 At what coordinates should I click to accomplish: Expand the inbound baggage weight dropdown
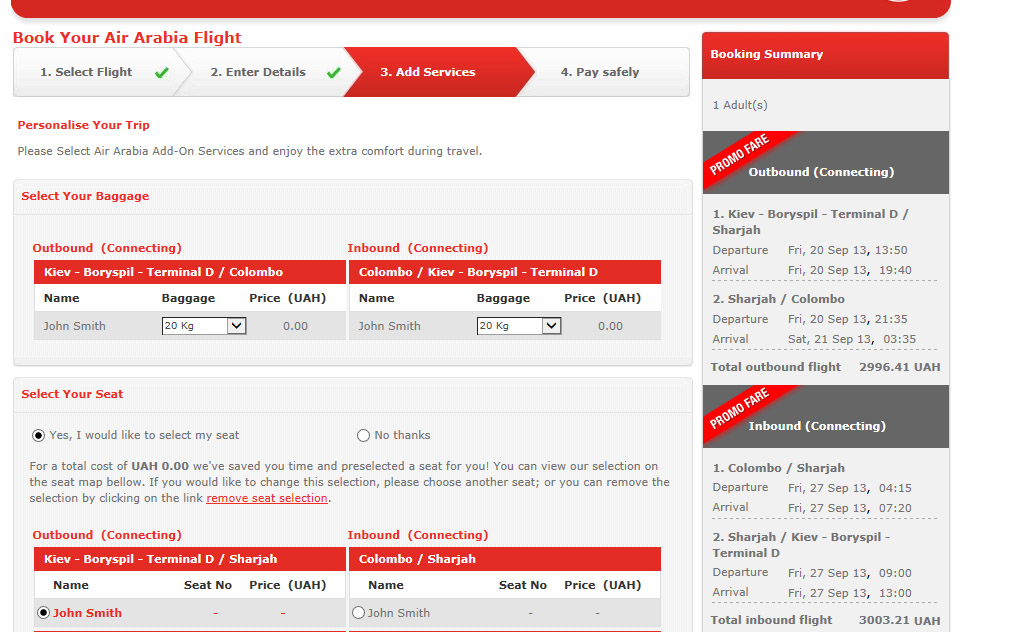(519, 326)
